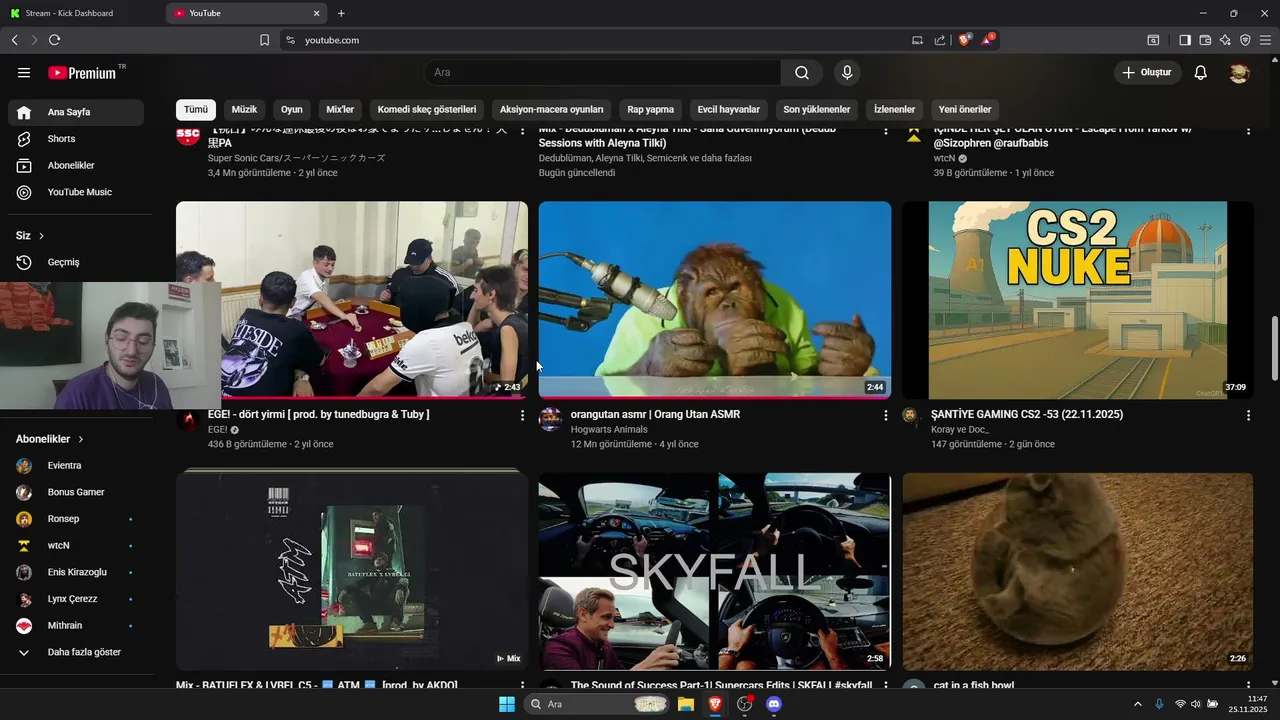1280x720 pixels.
Task: Select the Rap yapma filter chip
Action: coord(651,109)
